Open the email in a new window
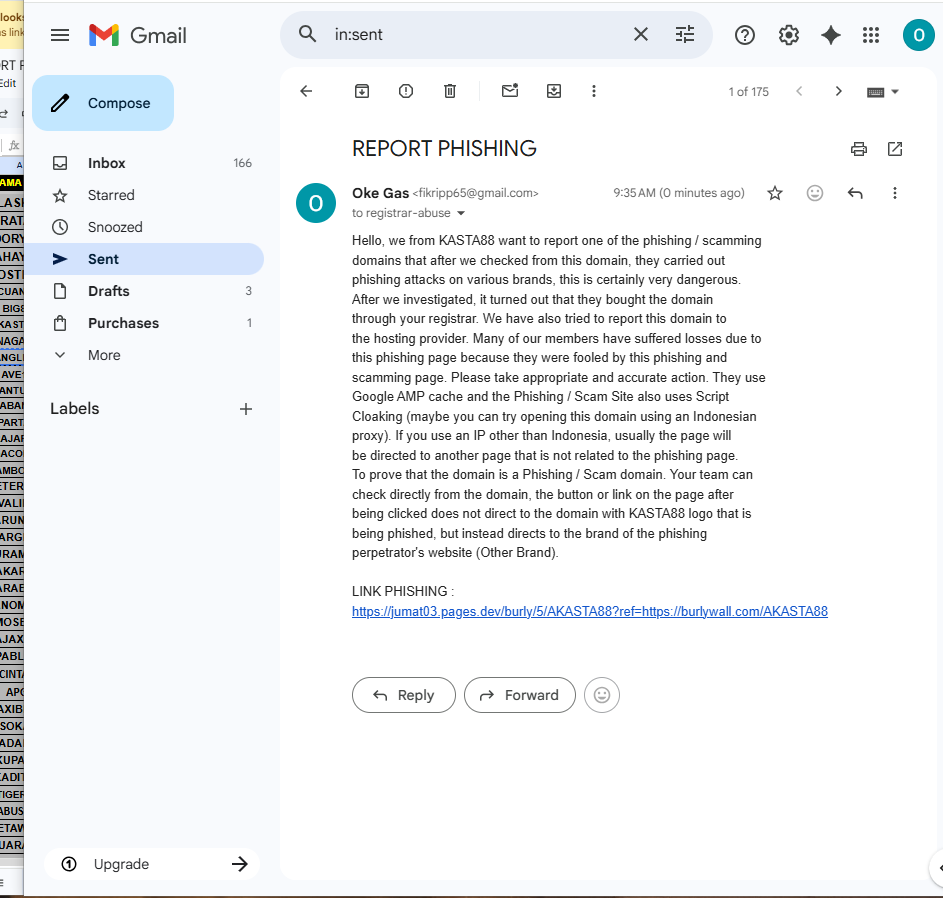This screenshot has height=898, width=943. tap(895, 149)
